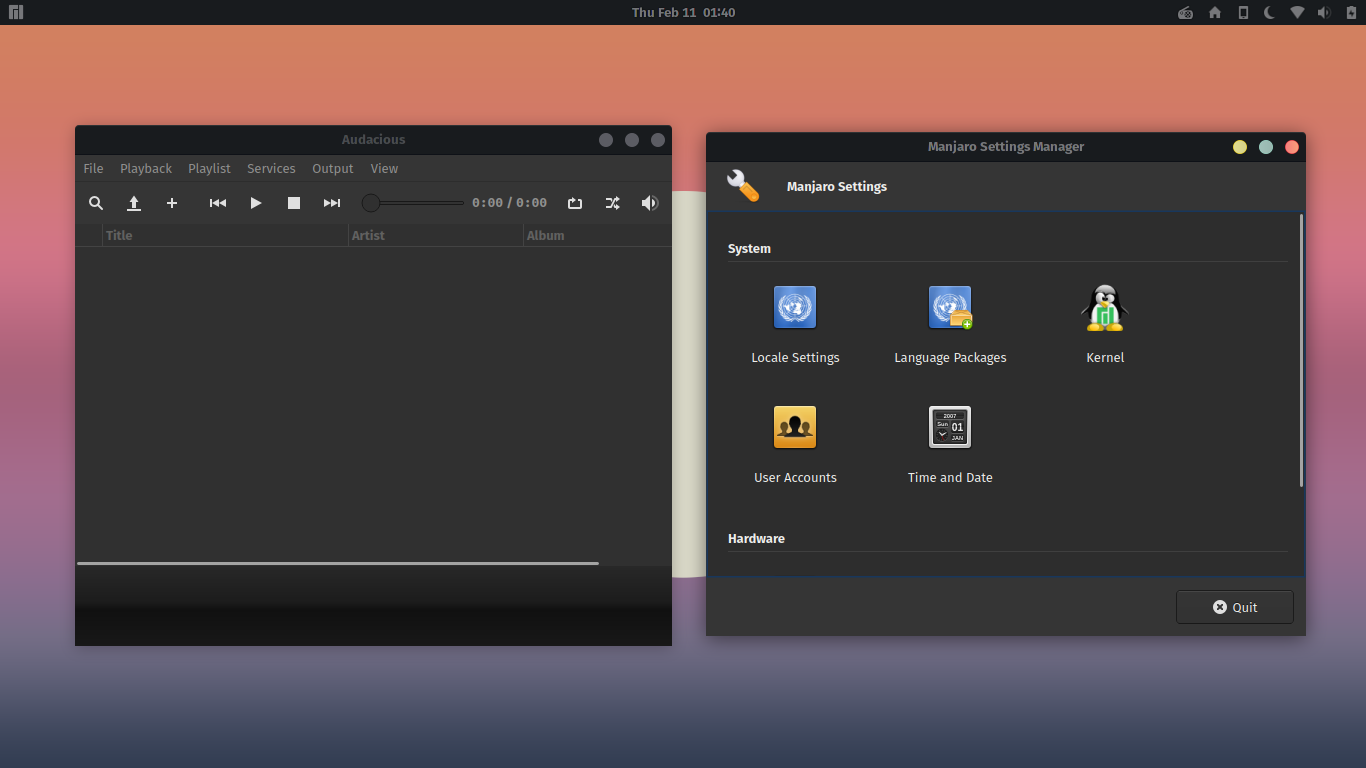Open the Kernel management settings
Image resolution: width=1366 pixels, height=768 pixels.
[1105, 307]
